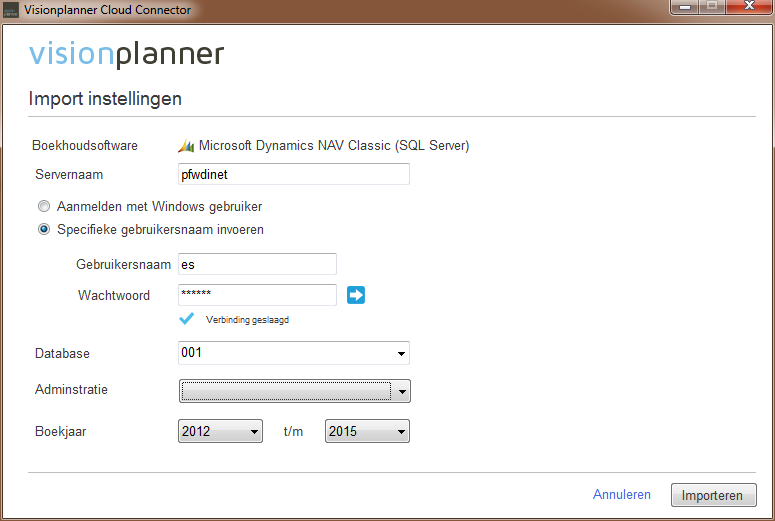The height and width of the screenshot is (521, 775).
Task: Focus the Gebruikersnaam input field
Action: pos(257,264)
